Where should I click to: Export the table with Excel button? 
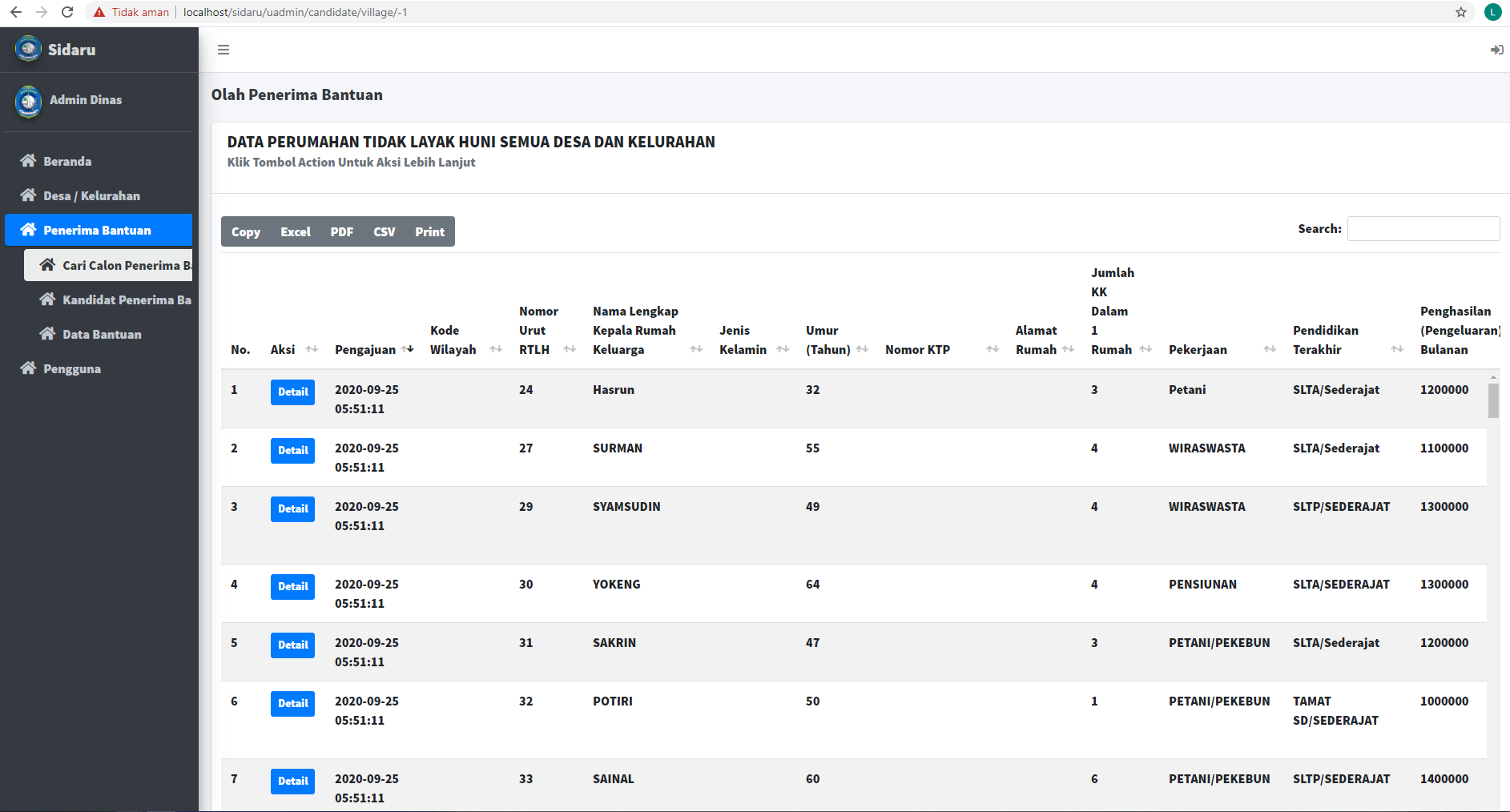[295, 231]
